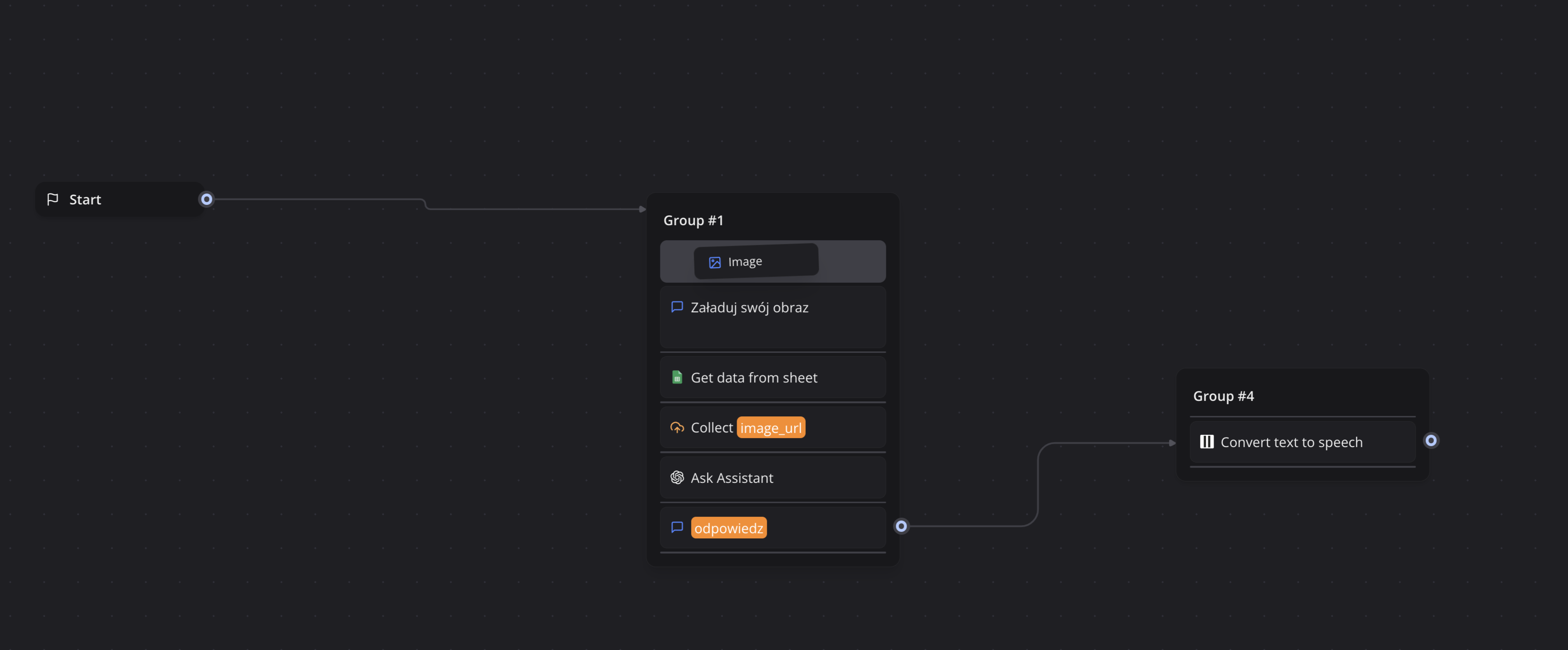Click the output port on Group #4

click(x=1431, y=440)
